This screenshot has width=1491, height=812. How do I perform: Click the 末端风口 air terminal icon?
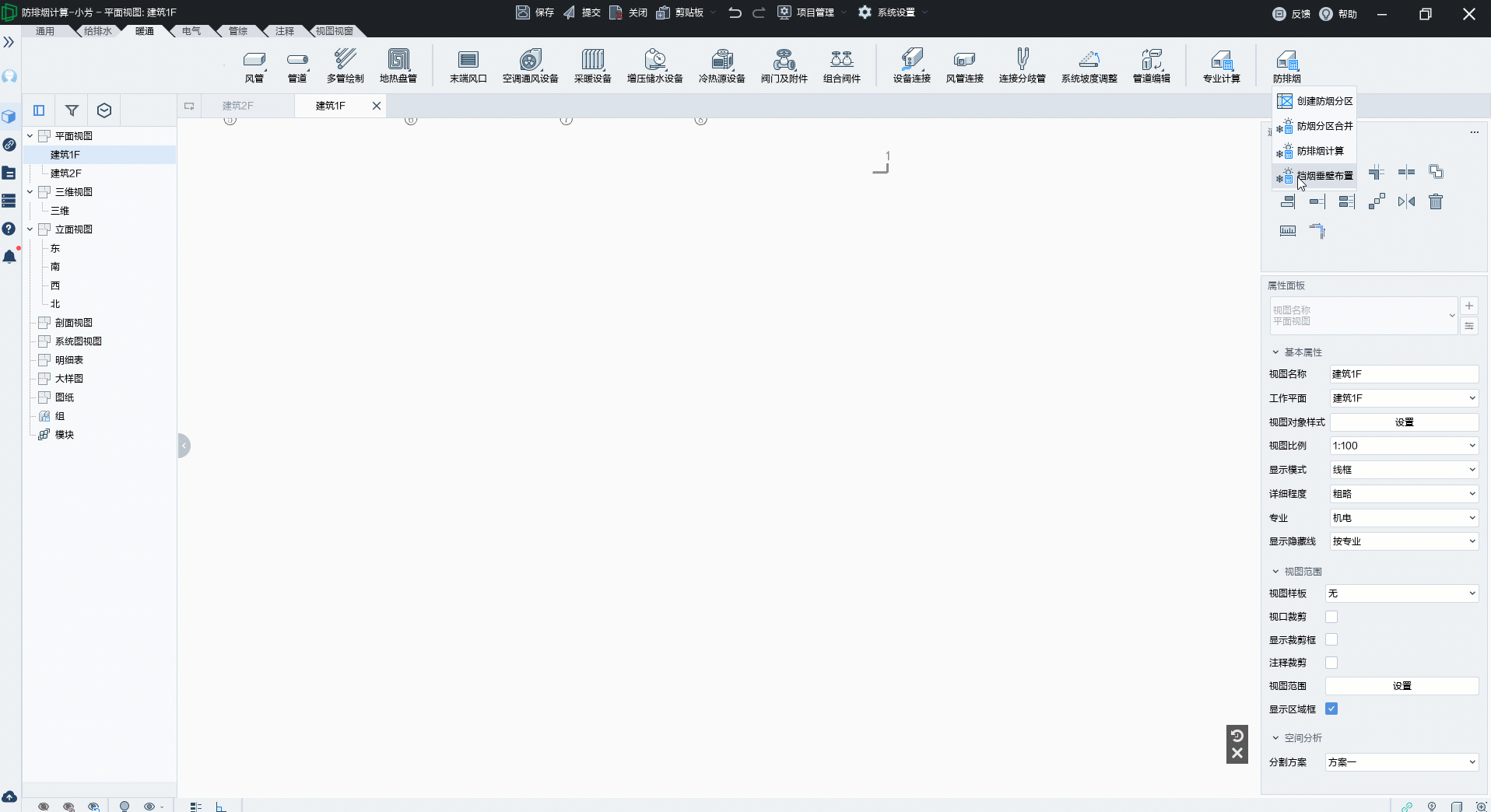point(468,65)
